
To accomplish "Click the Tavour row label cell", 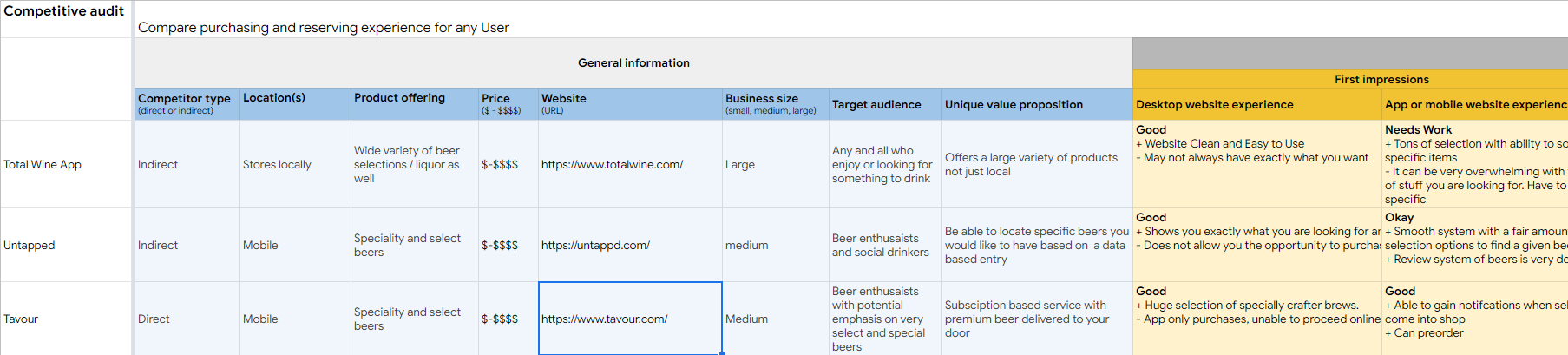I will (x=21, y=319).
